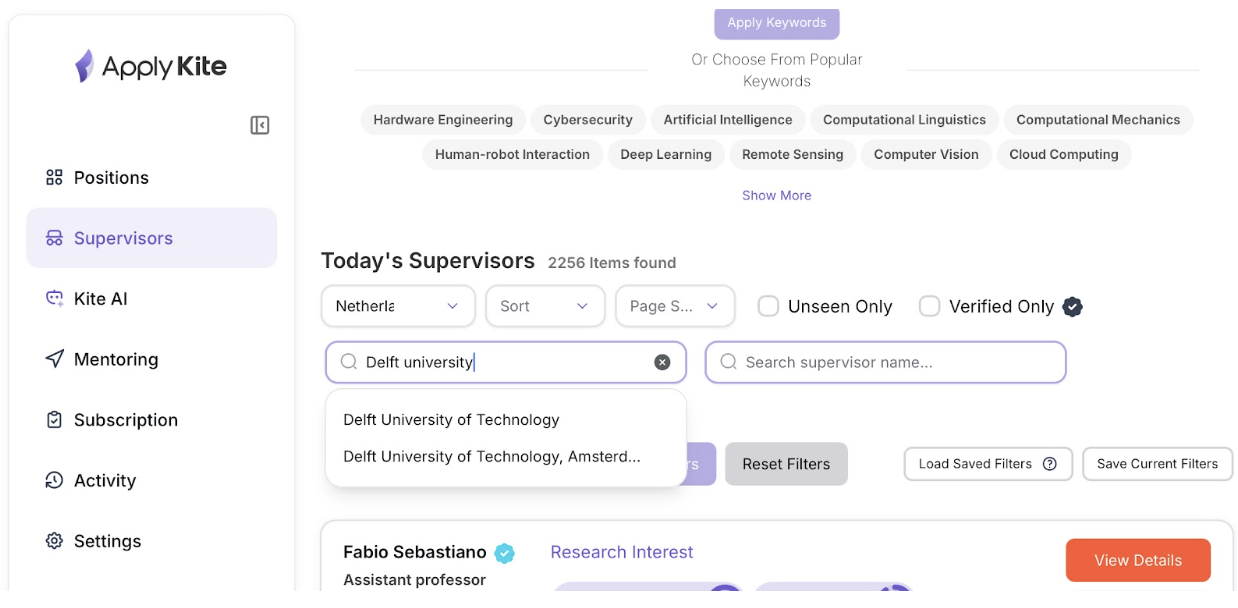Open the Sort dropdown
The image size is (1238, 608).
point(545,306)
